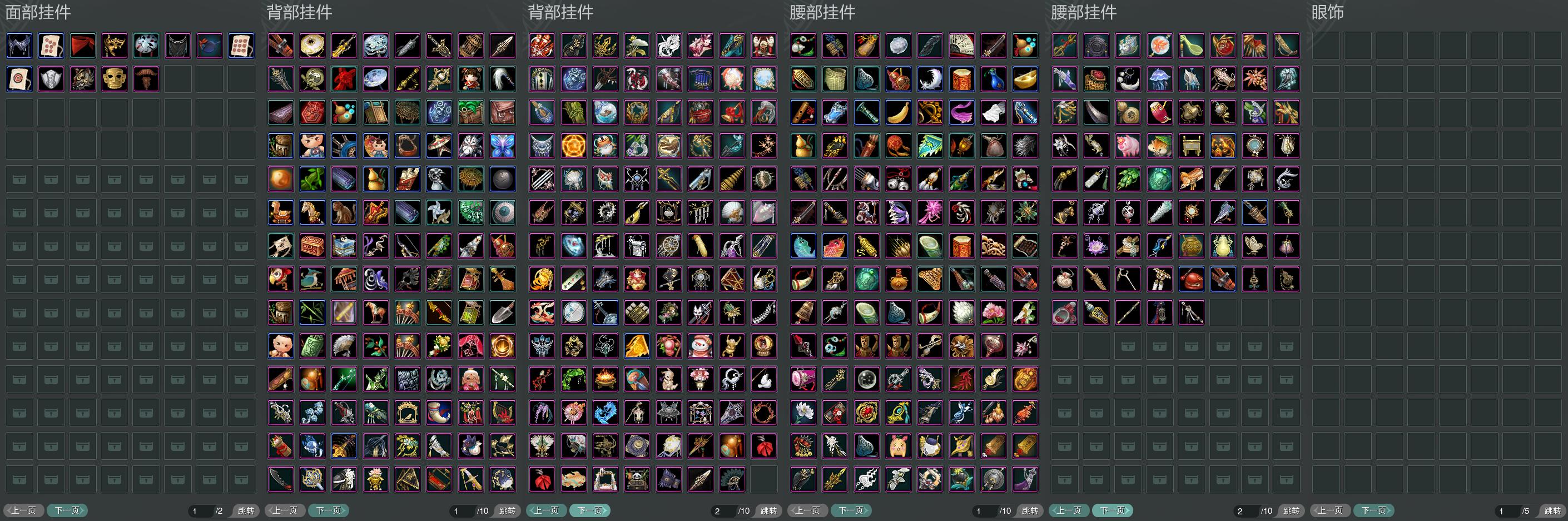This screenshot has height=521, width=1568.
Task: Select the red scarf face pendant
Action: pyautogui.click(x=83, y=46)
